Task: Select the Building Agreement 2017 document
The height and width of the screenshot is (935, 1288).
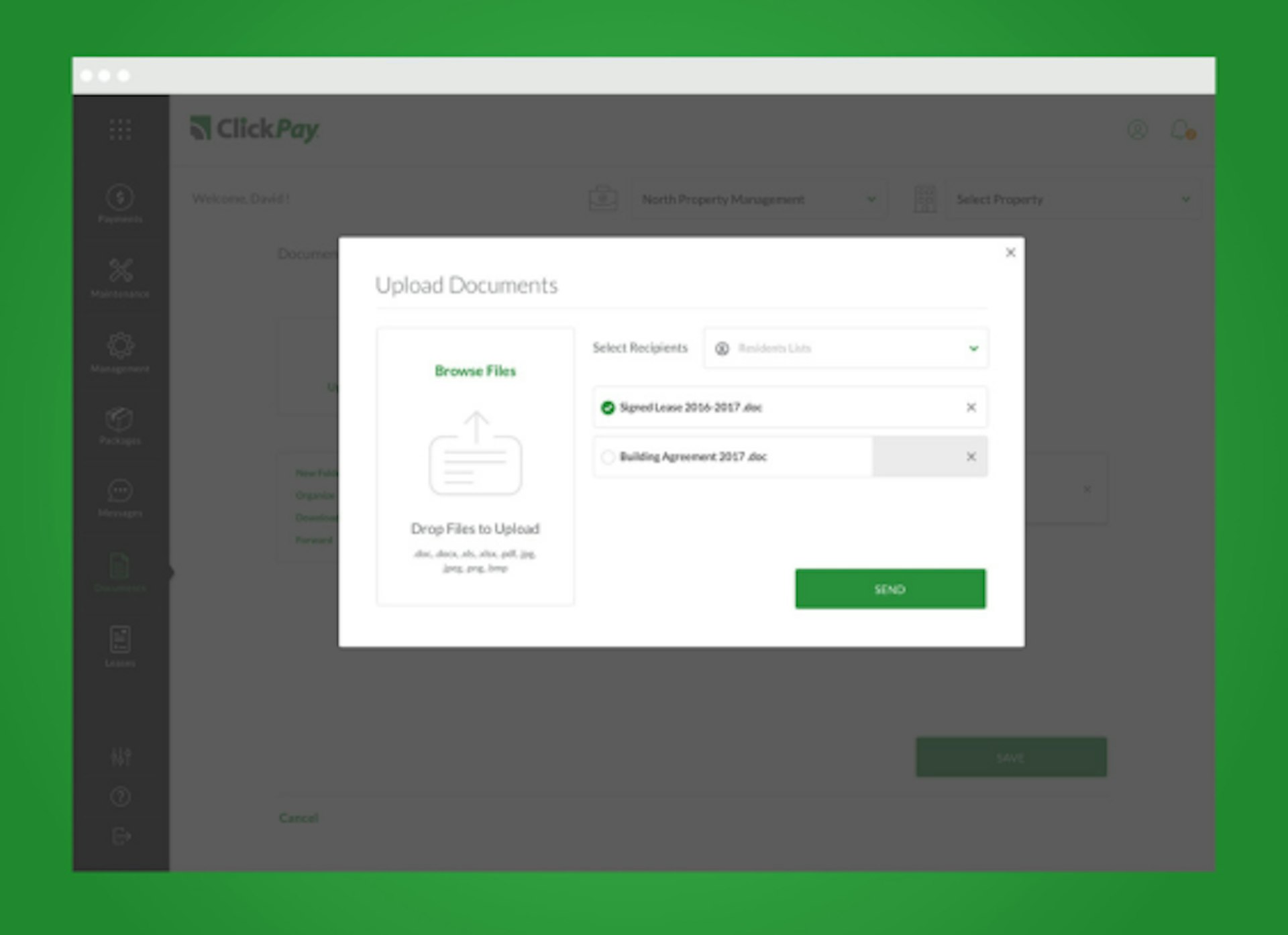Action: (x=608, y=457)
